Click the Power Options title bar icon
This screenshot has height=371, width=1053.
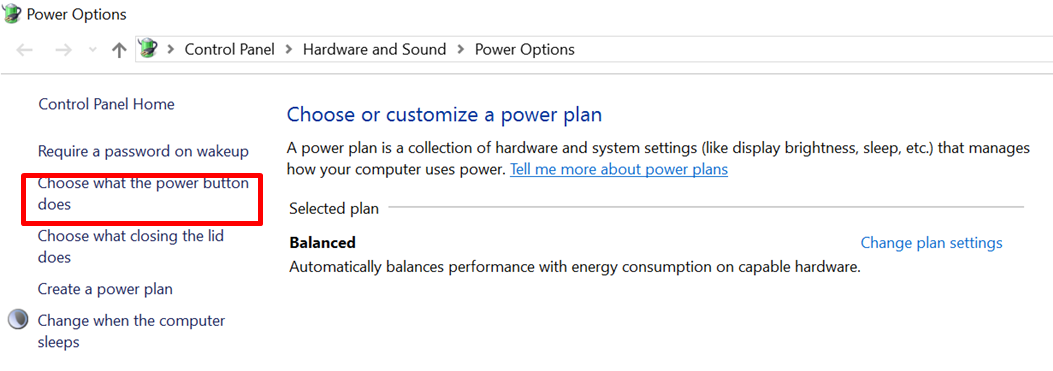11,13
